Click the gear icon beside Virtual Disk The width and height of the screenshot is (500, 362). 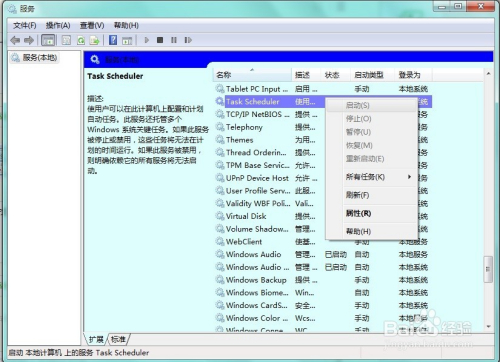click(x=220, y=216)
